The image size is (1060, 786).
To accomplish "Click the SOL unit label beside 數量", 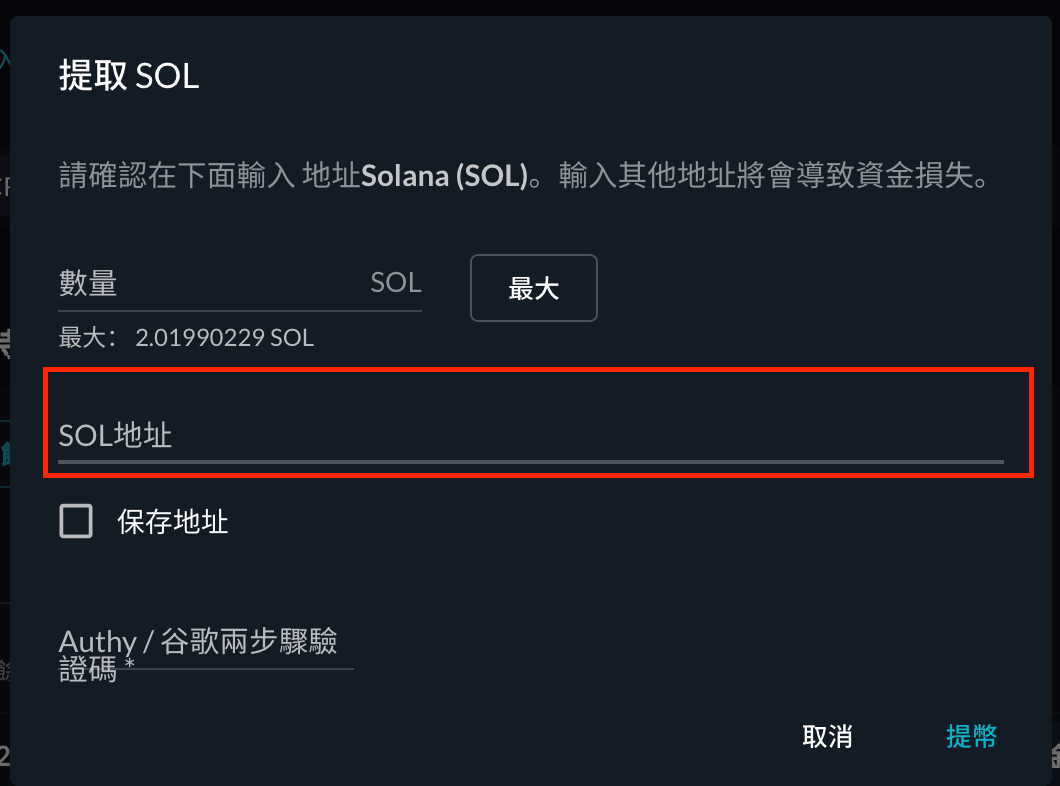I will [x=395, y=283].
